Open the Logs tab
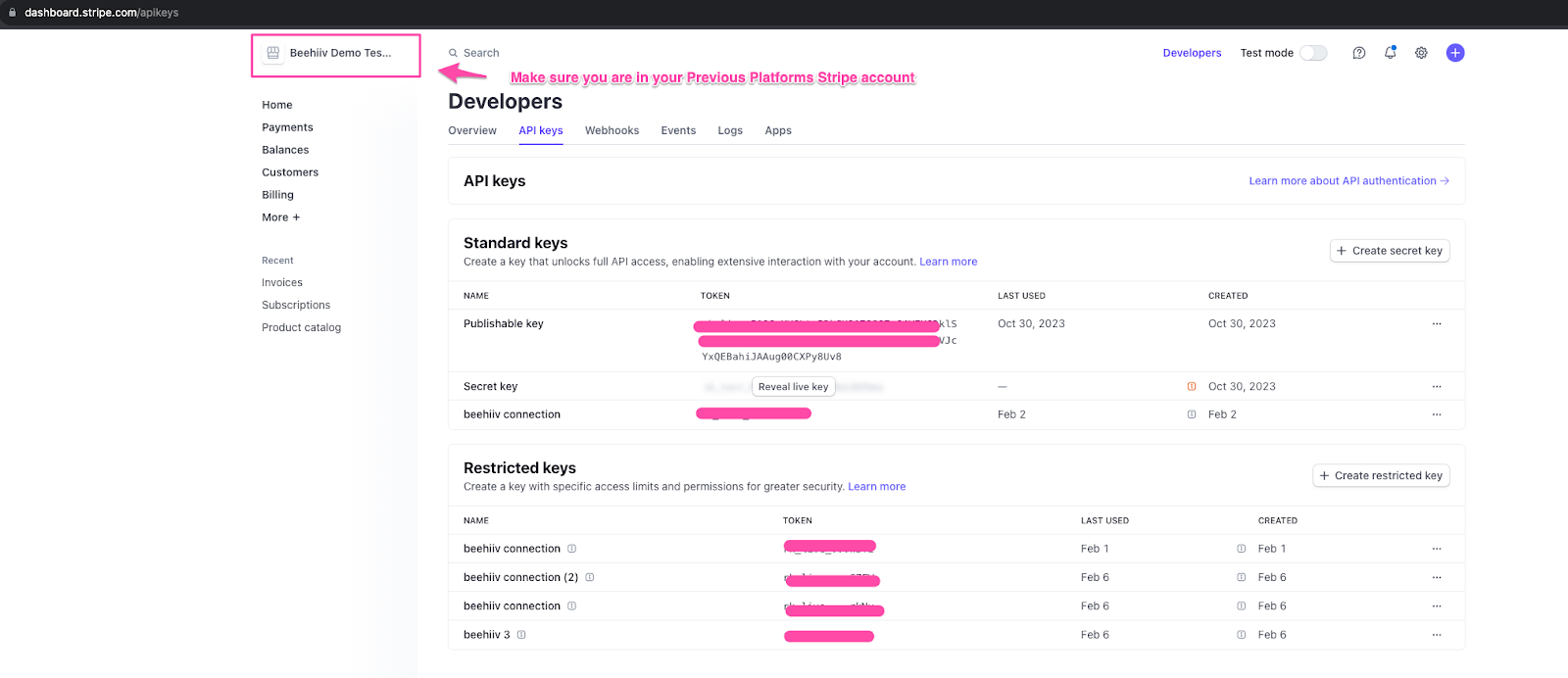Screen dimensions: 1568x678 [x=730, y=130]
